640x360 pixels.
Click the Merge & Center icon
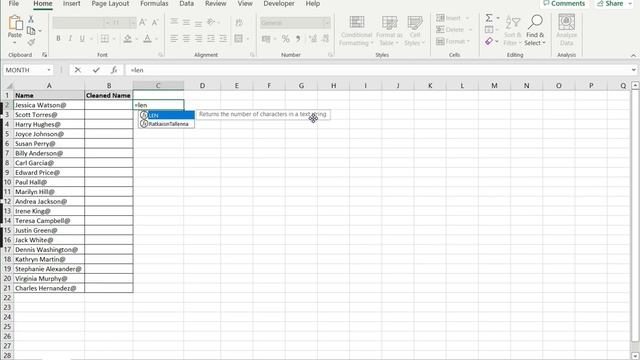tap(239, 39)
